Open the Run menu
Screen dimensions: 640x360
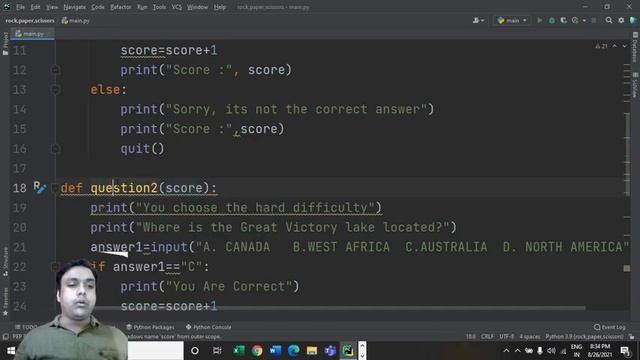[142, 7]
